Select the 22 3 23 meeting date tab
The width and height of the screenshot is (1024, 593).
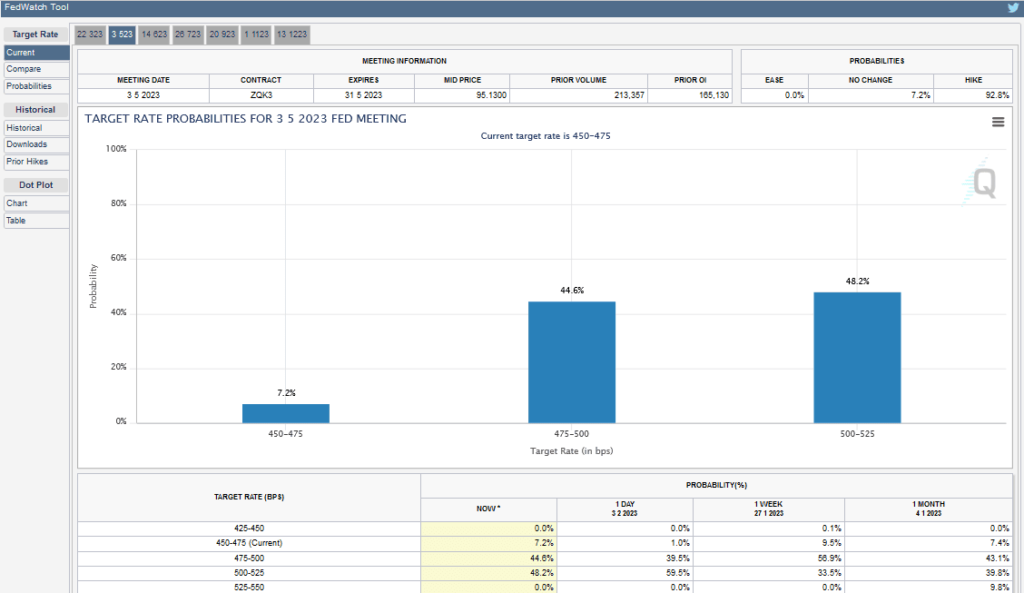88,34
